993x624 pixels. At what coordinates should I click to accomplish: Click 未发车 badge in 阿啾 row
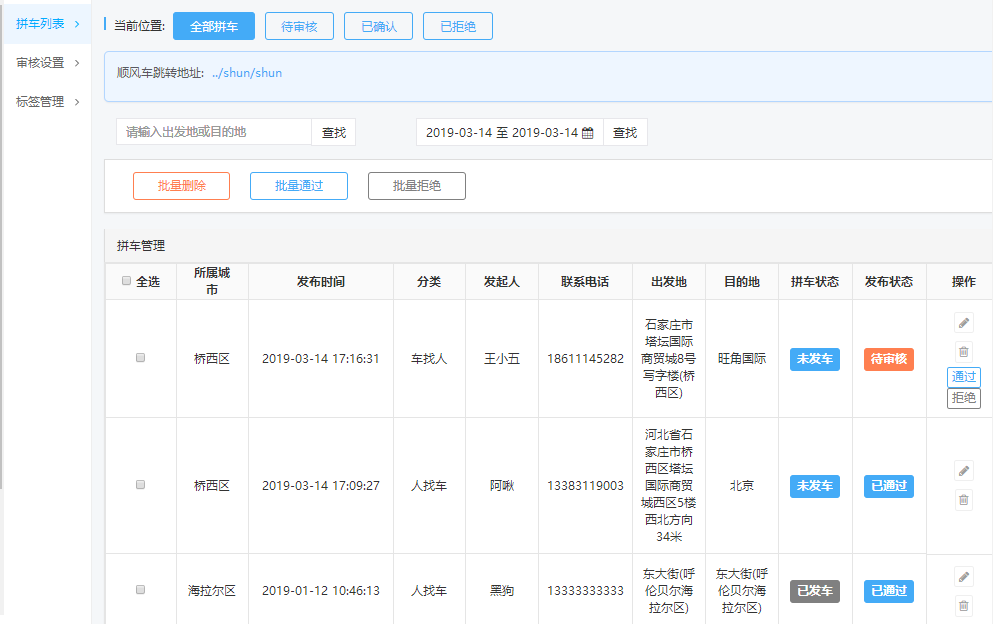[x=814, y=486]
